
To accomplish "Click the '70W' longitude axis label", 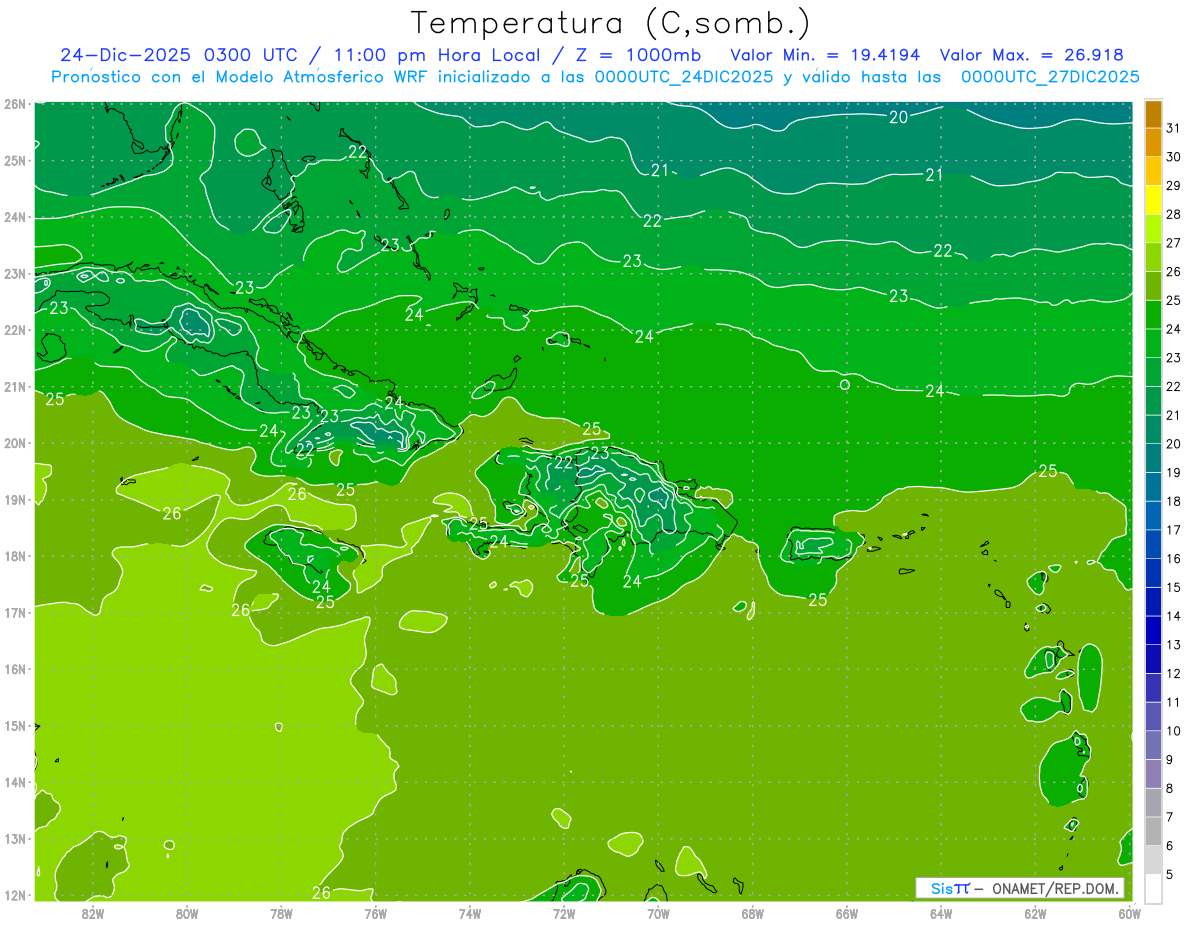I will (x=658, y=913).
